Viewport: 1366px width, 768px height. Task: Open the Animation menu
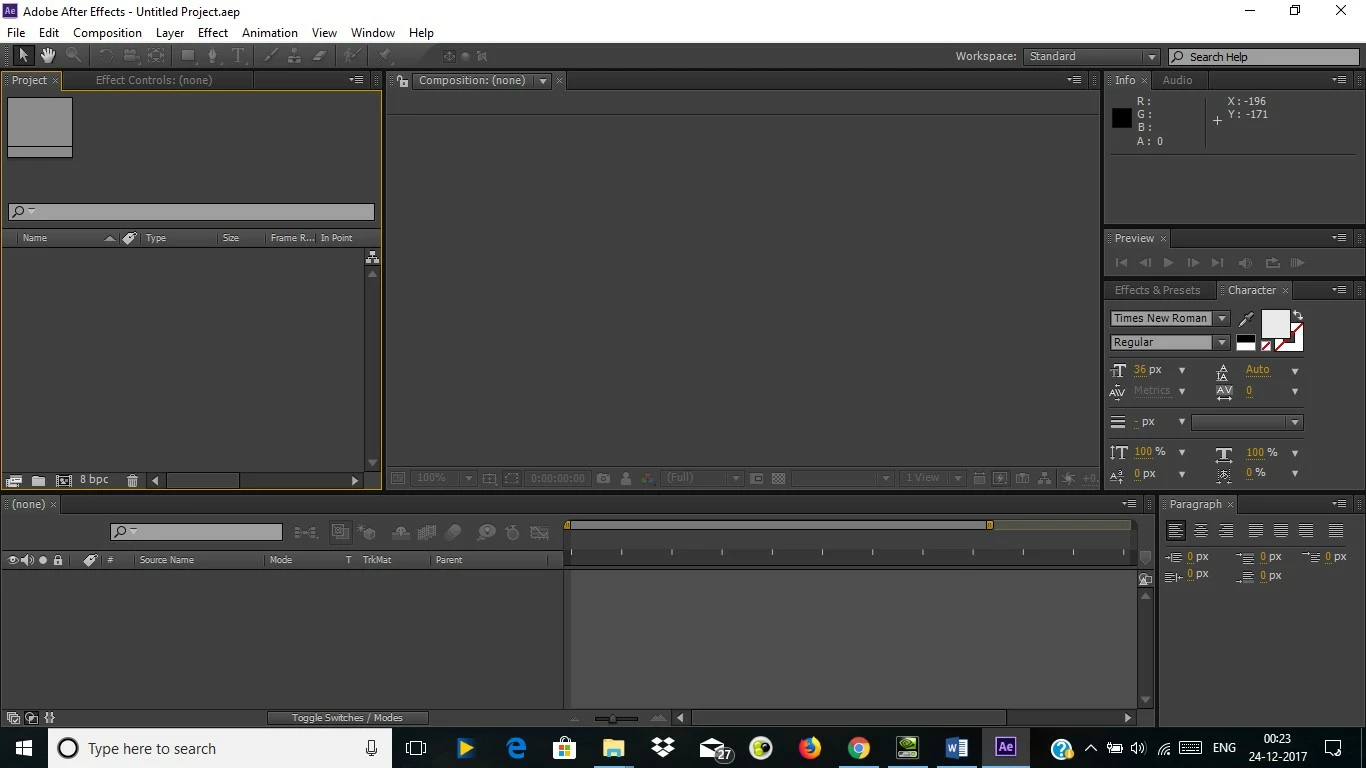(270, 33)
